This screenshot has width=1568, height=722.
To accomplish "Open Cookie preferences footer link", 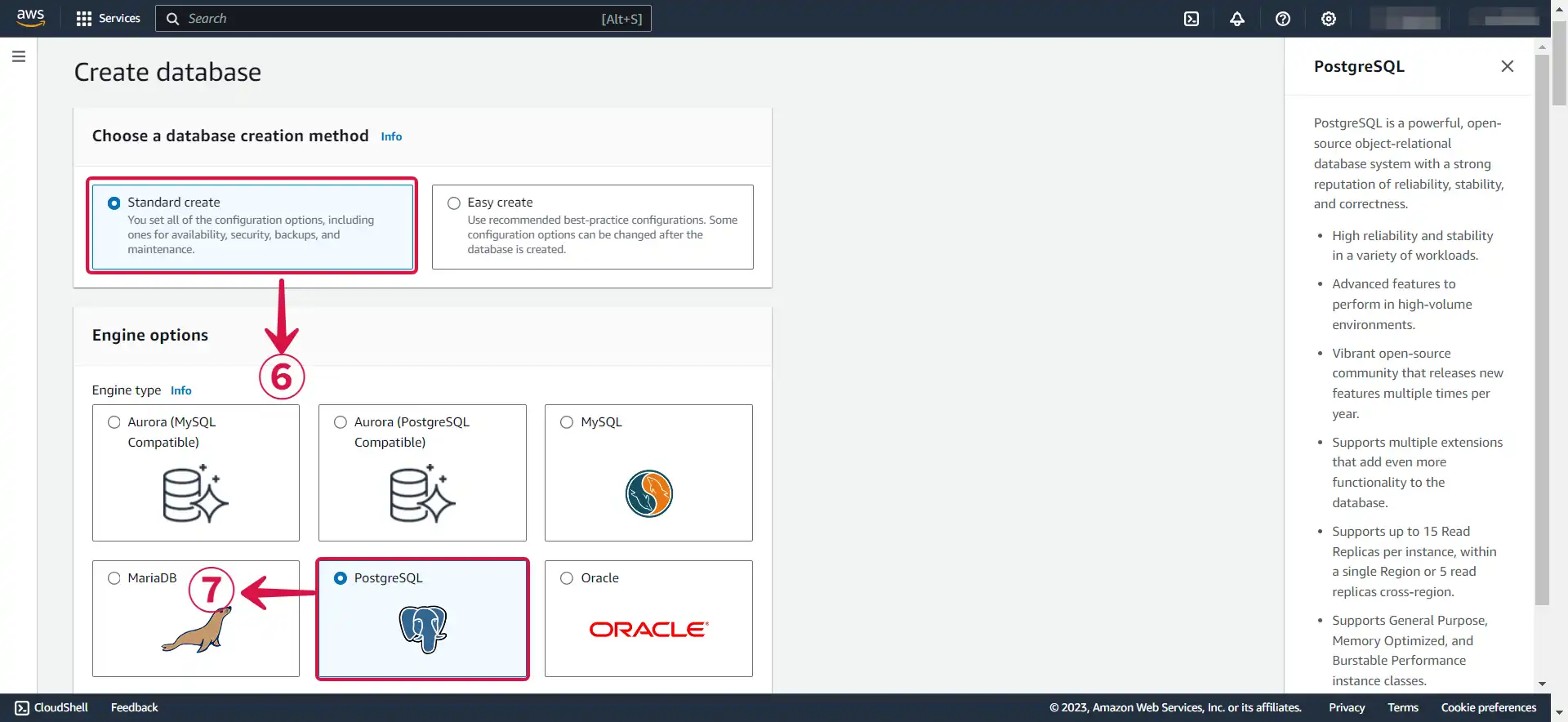I will pos(1489,707).
